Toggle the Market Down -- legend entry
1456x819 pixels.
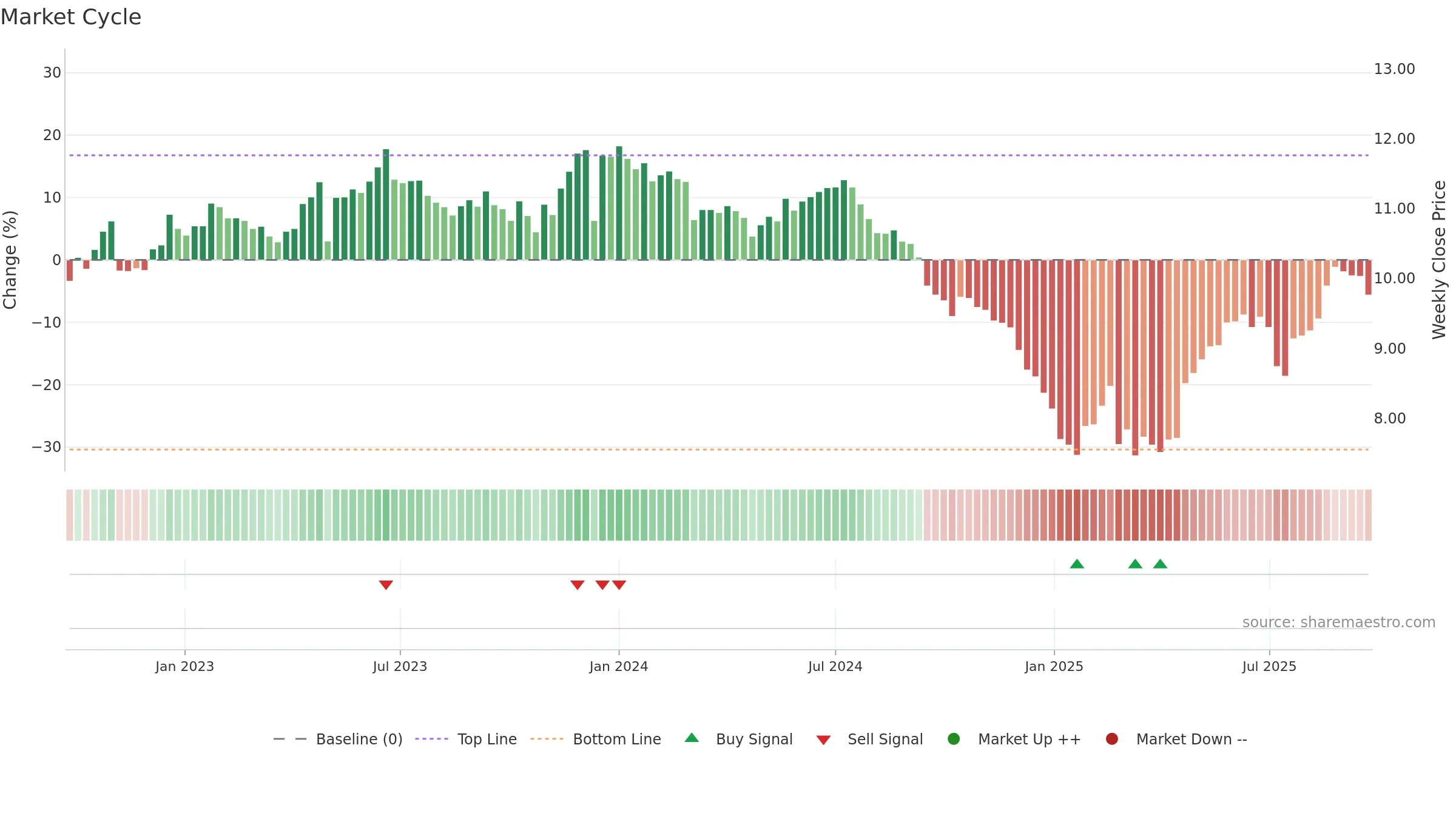1176,739
